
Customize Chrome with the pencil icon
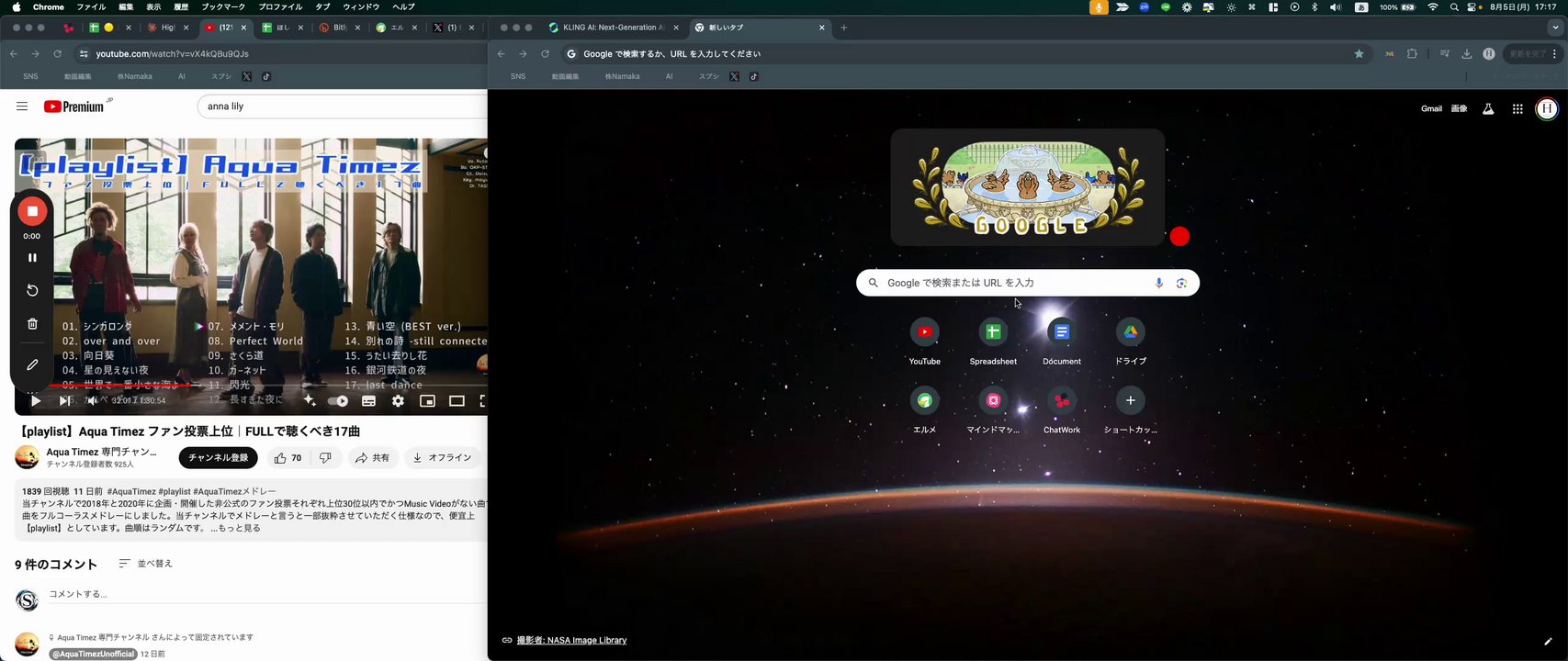[1548, 641]
